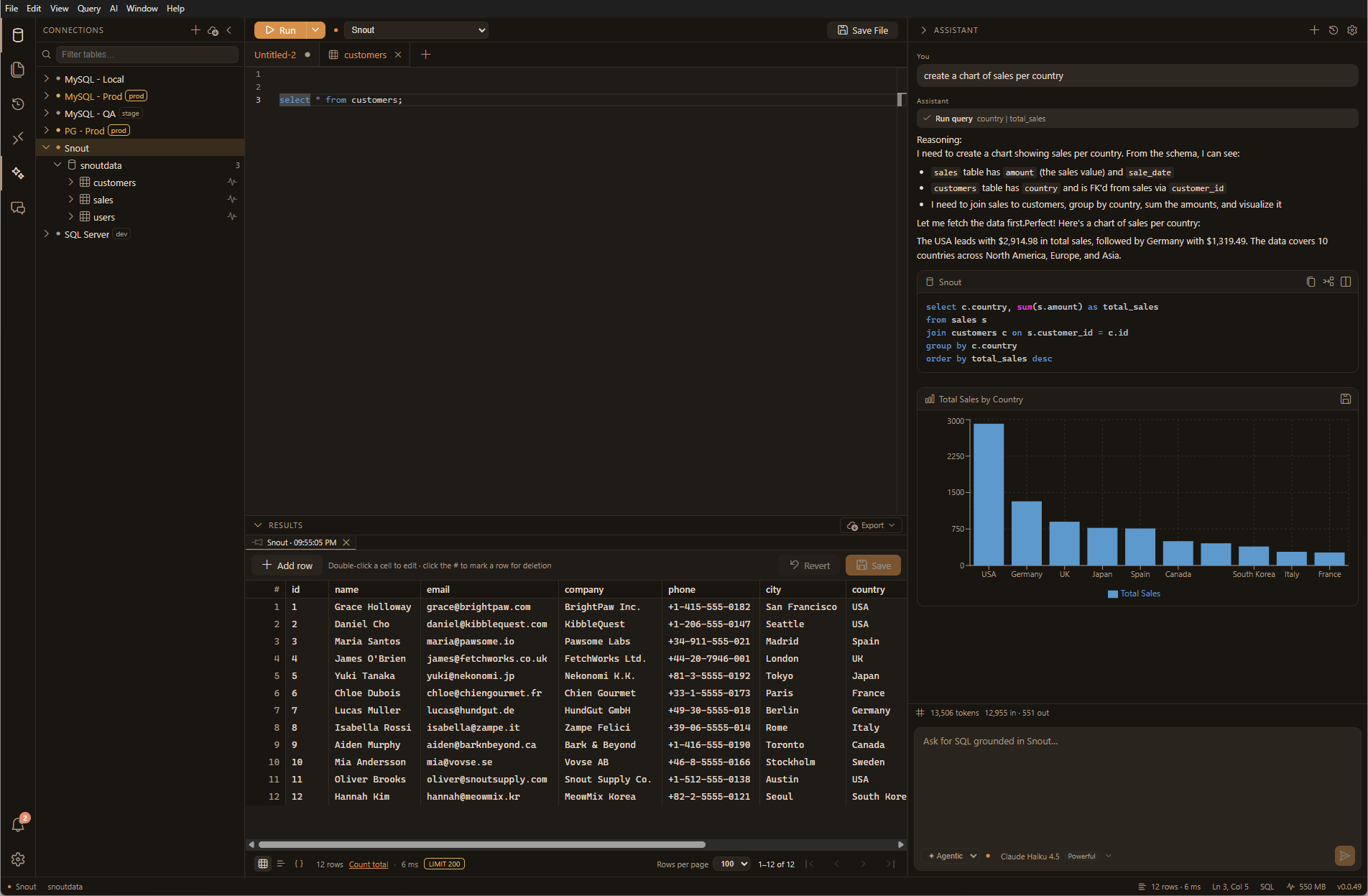
Task: Switch results to text view
Action: [x=281, y=864]
